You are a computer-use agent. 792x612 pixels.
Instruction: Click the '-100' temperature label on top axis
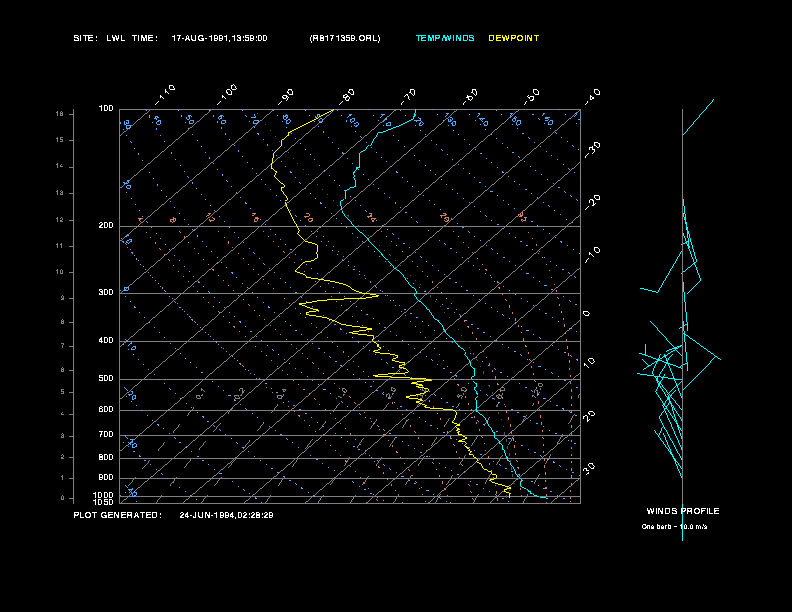point(227,95)
